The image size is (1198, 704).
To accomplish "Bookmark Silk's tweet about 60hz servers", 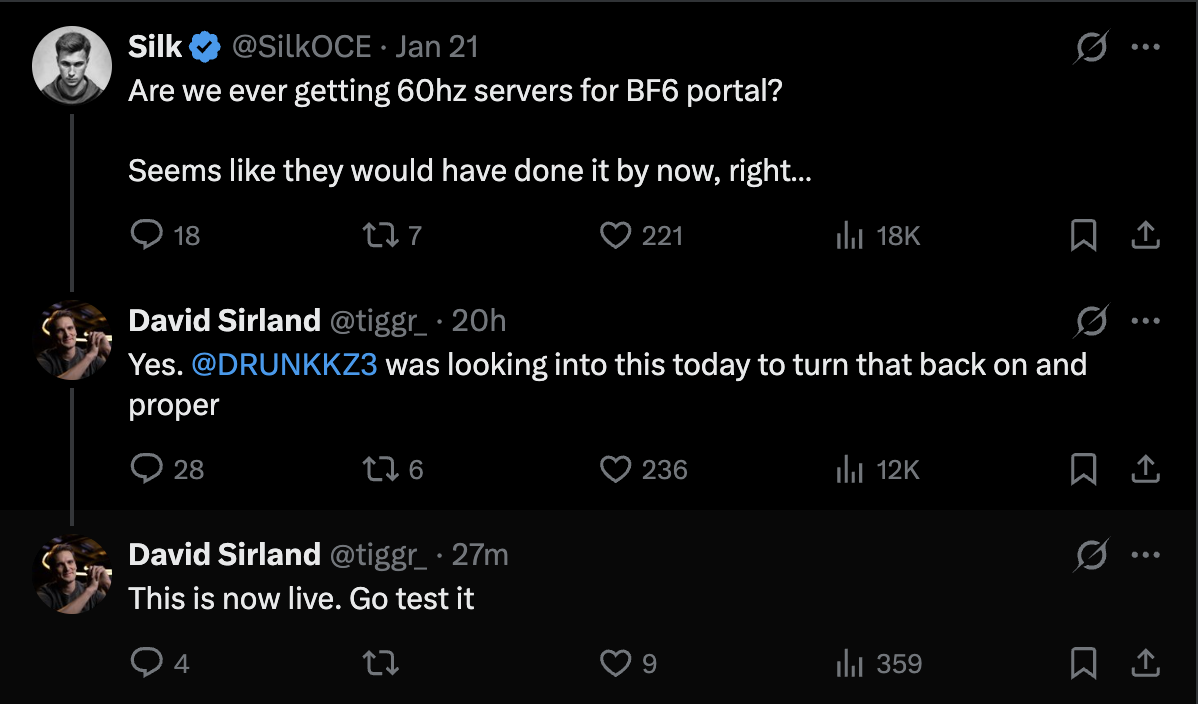I will 1084,235.
